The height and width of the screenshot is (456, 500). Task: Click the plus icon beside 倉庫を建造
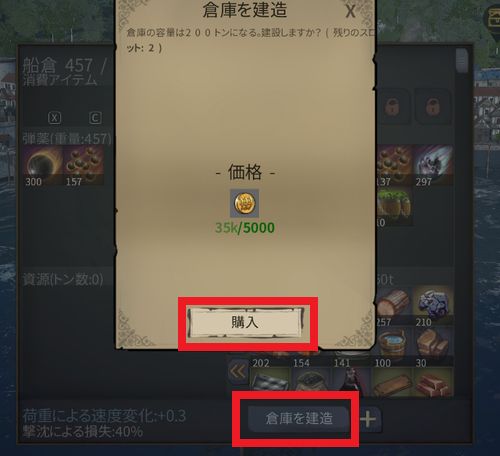point(368,419)
